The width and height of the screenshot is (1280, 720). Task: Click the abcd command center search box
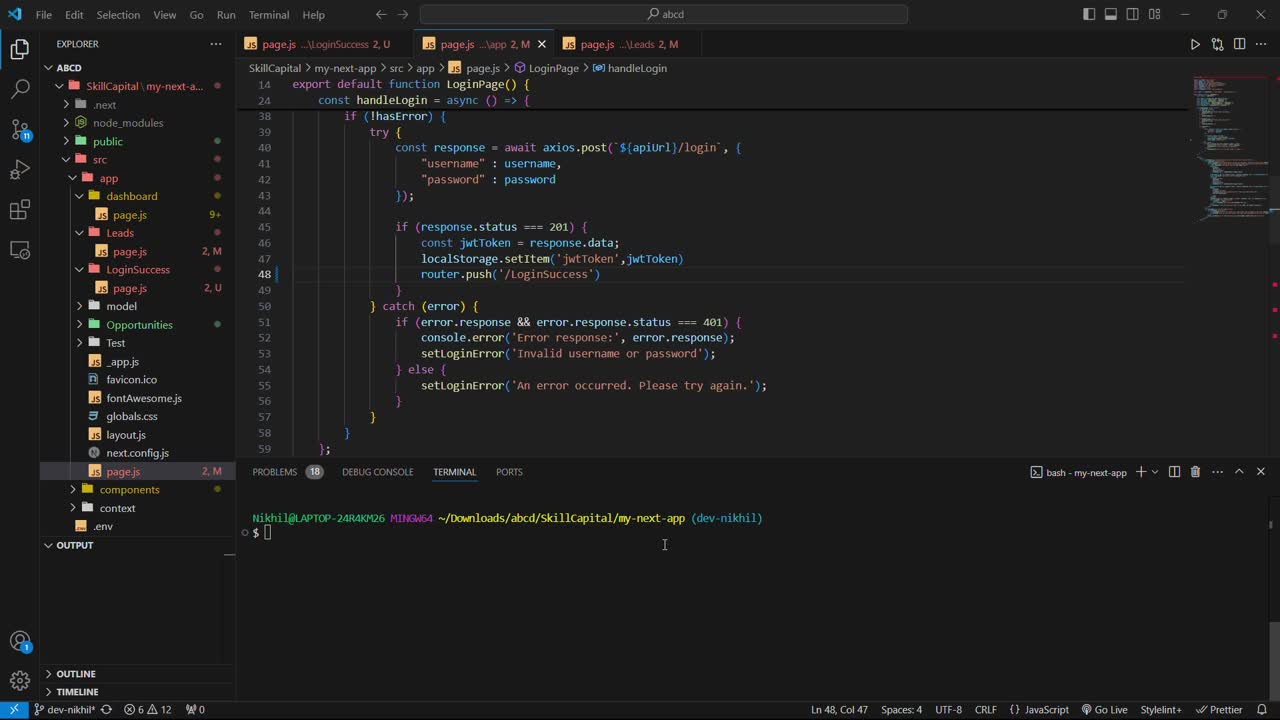(664, 15)
